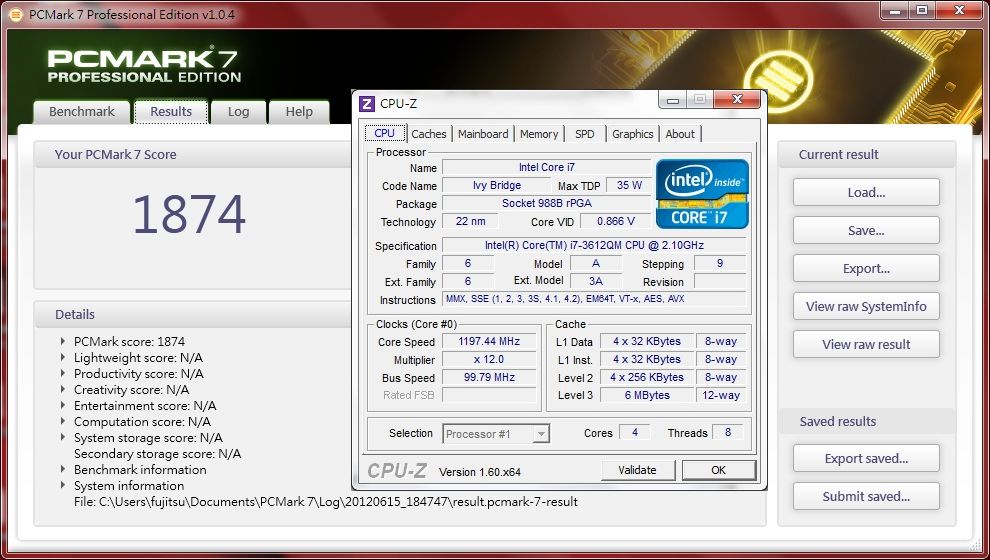Image resolution: width=990 pixels, height=560 pixels.
Task: Open the Help tab in PCMark
Action: click(x=299, y=112)
